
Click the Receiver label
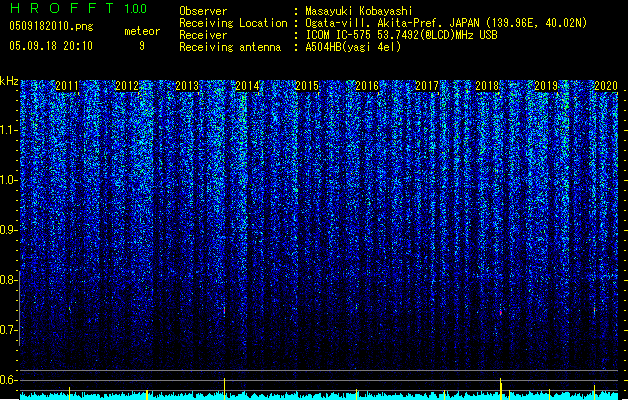[203, 35]
